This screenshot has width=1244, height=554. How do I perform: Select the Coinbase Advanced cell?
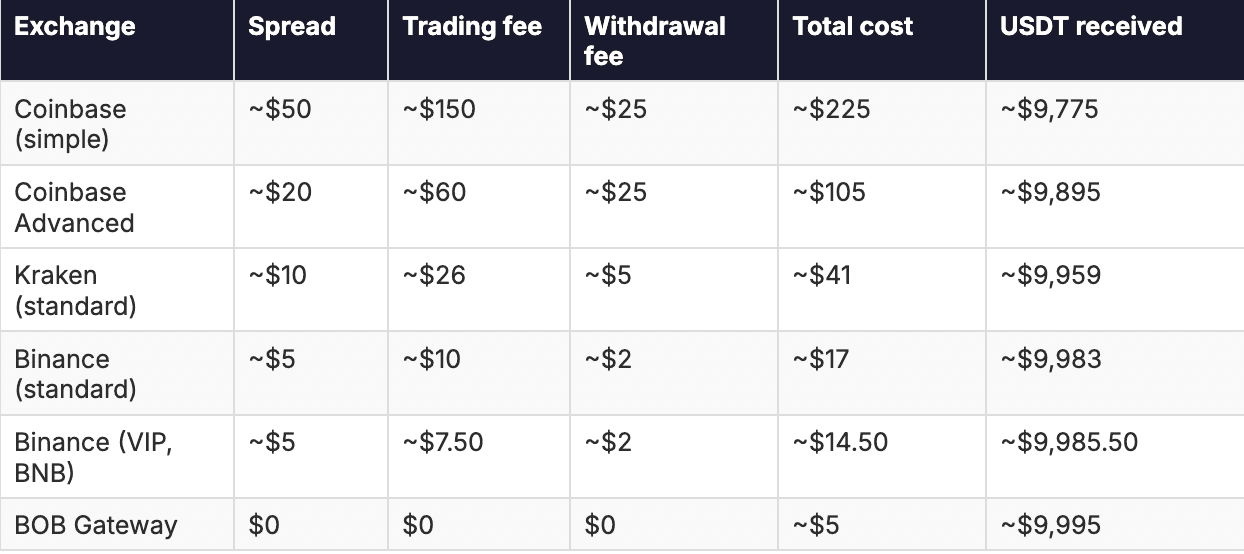point(74,207)
